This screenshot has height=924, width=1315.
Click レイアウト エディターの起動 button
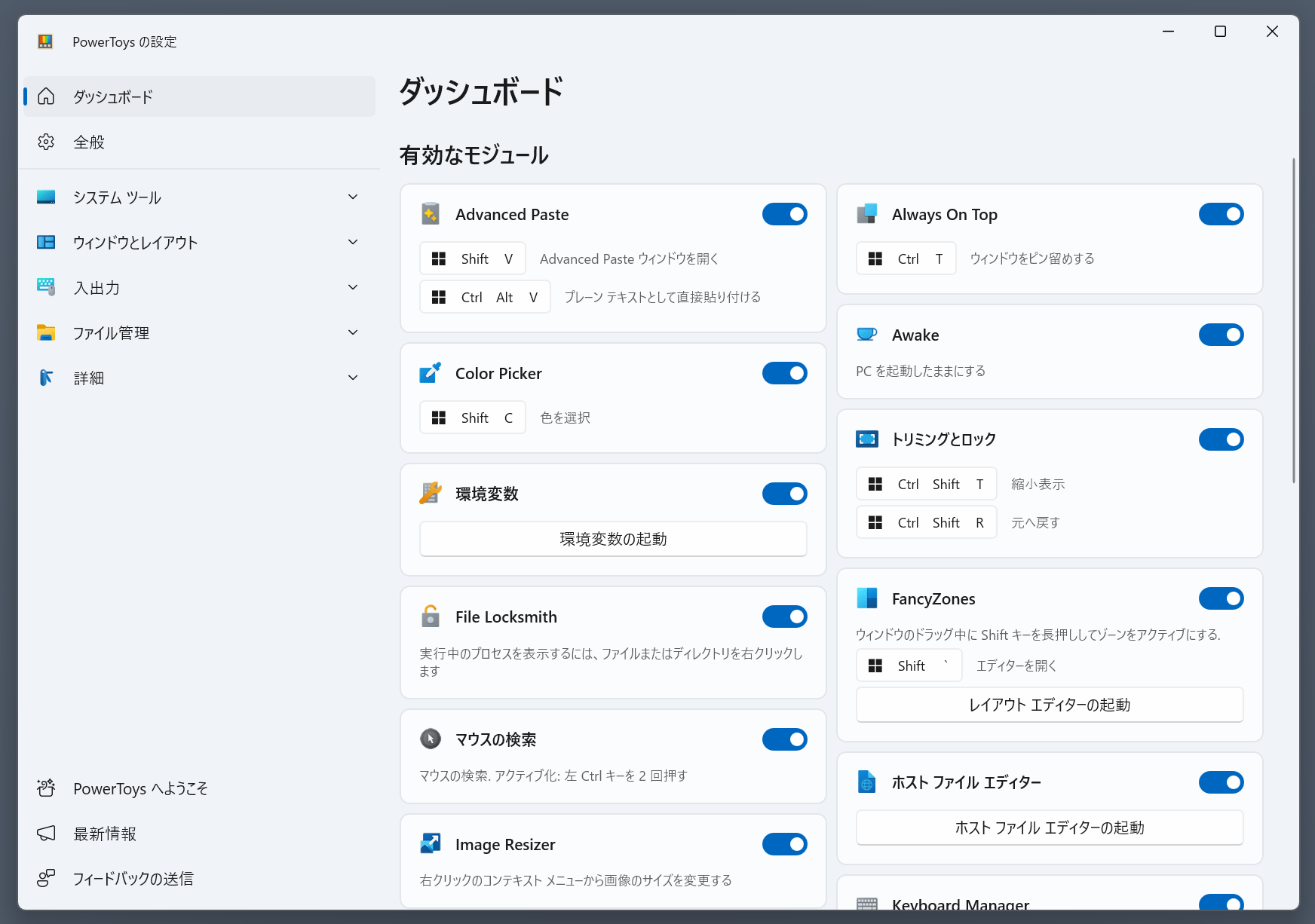click(1049, 705)
